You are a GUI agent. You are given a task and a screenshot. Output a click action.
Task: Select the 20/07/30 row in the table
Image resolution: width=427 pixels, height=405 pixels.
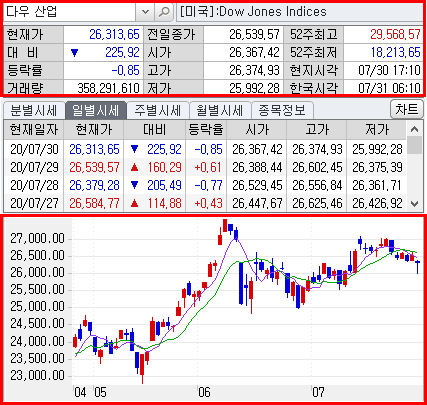click(205, 149)
